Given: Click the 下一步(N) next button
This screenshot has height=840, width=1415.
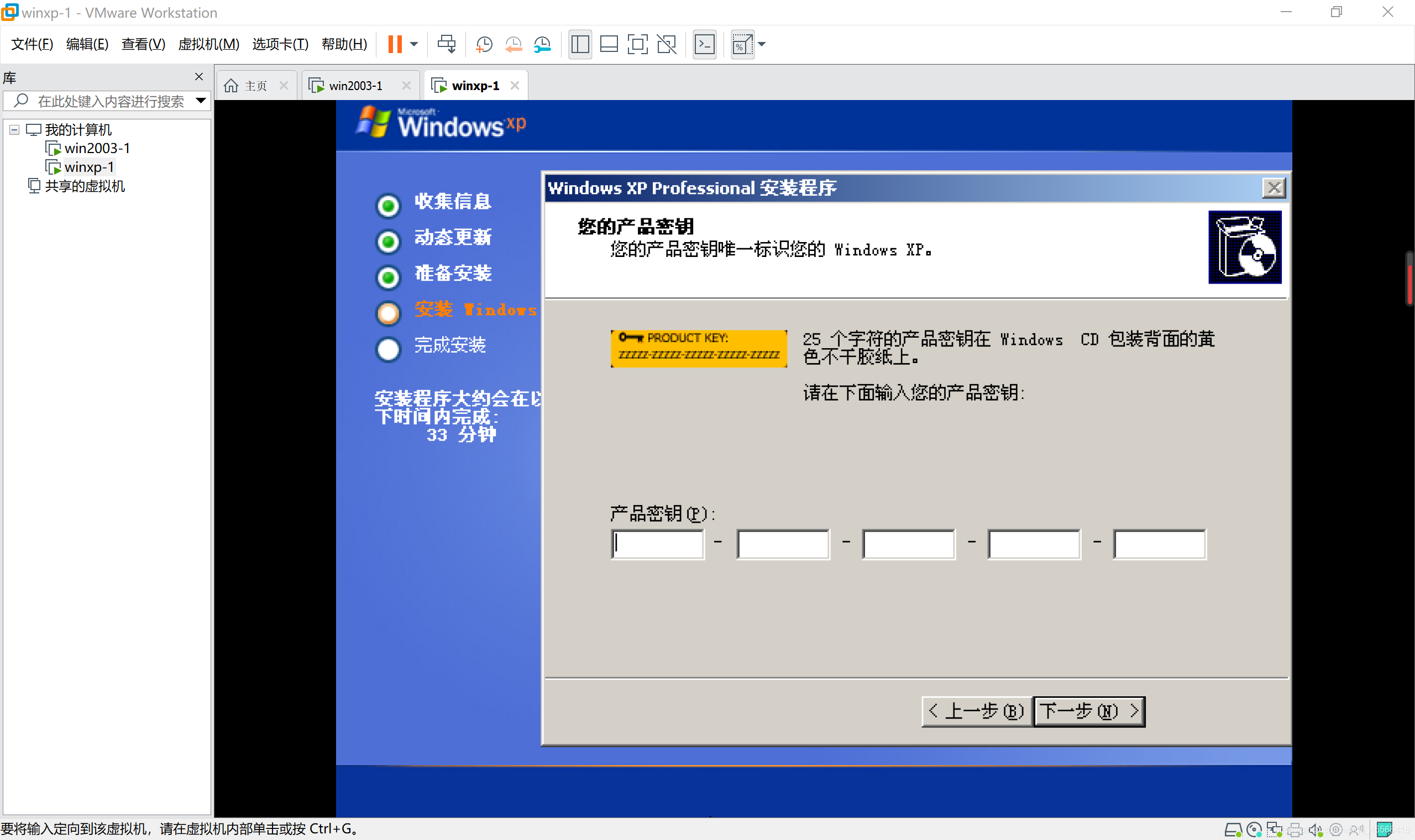Looking at the screenshot, I should (x=1089, y=711).
